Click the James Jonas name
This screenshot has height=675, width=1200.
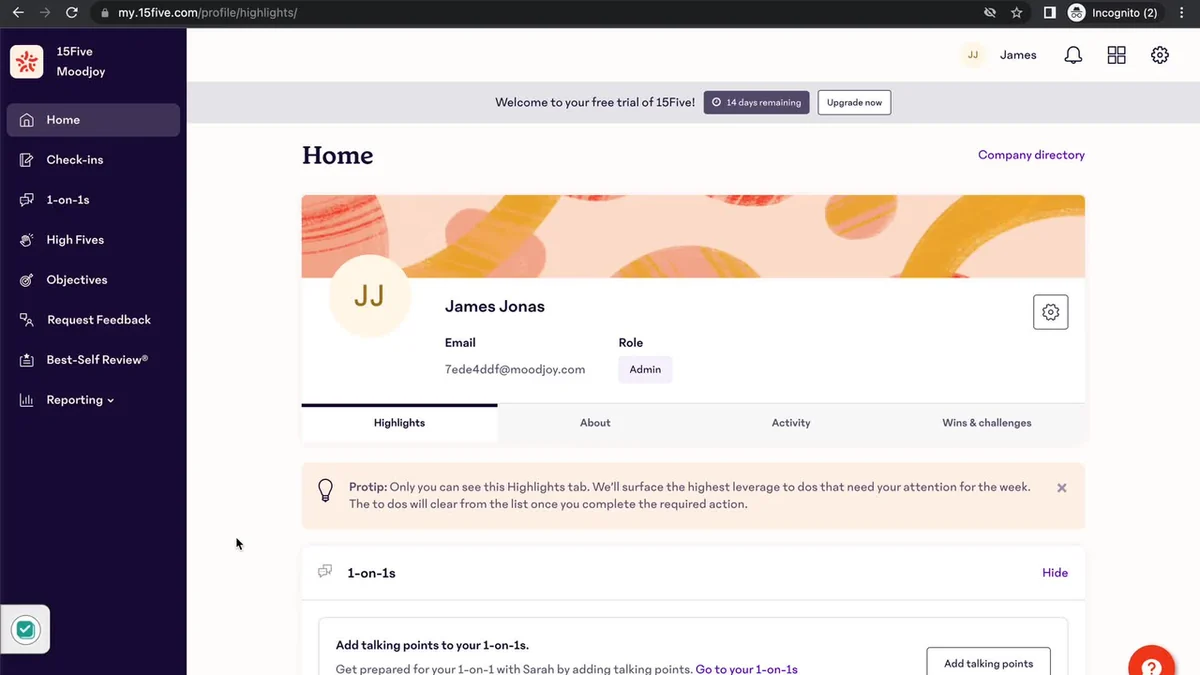click(x=495, y=307)
